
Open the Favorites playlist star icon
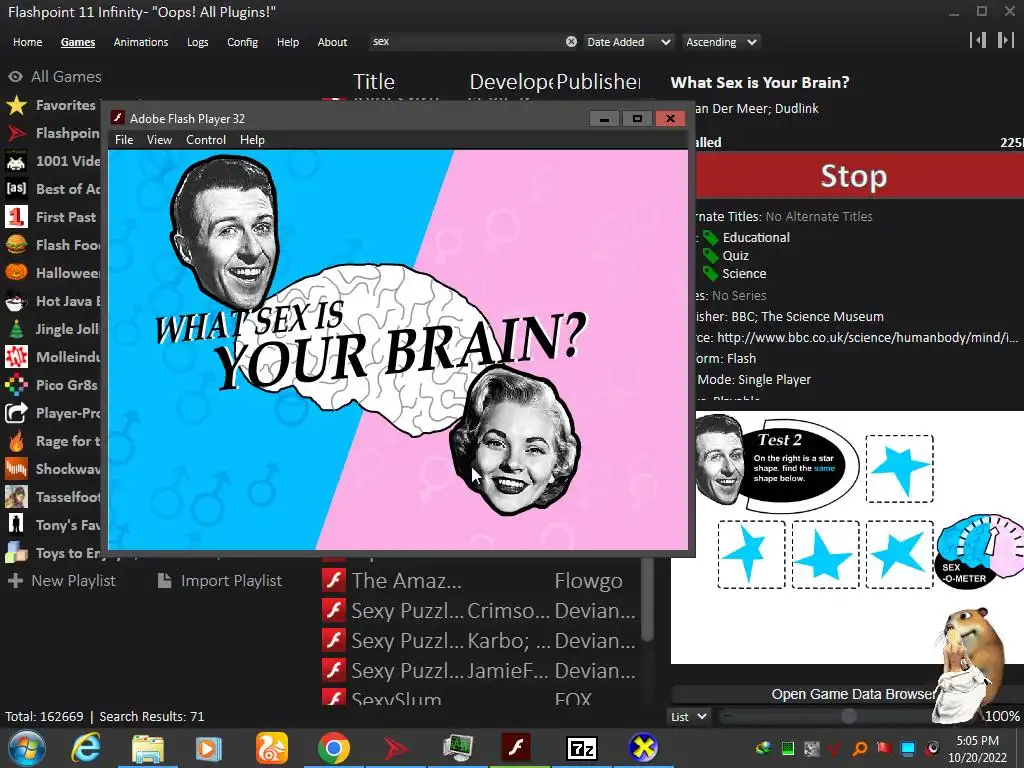tap(16, 105)
